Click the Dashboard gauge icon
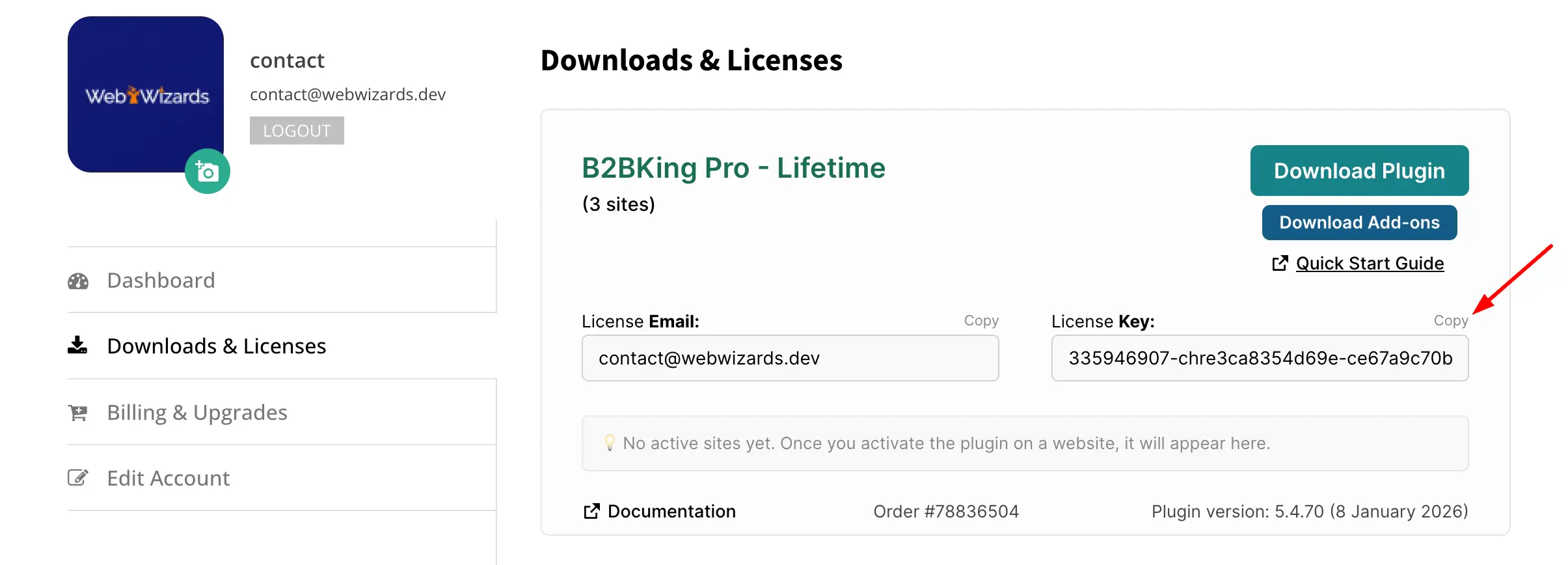Screen dimensions: 1568x565 78,281
